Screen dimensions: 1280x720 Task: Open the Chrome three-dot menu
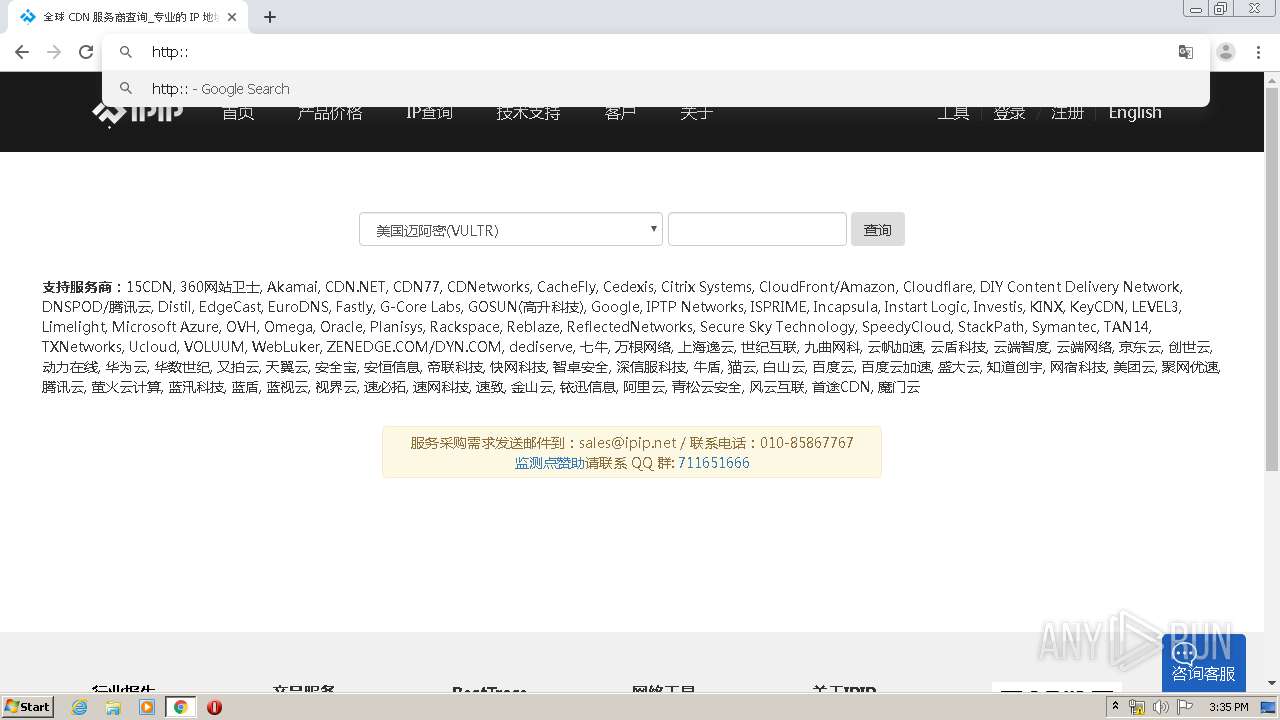pyautogui.click(x=1259, y=52)
